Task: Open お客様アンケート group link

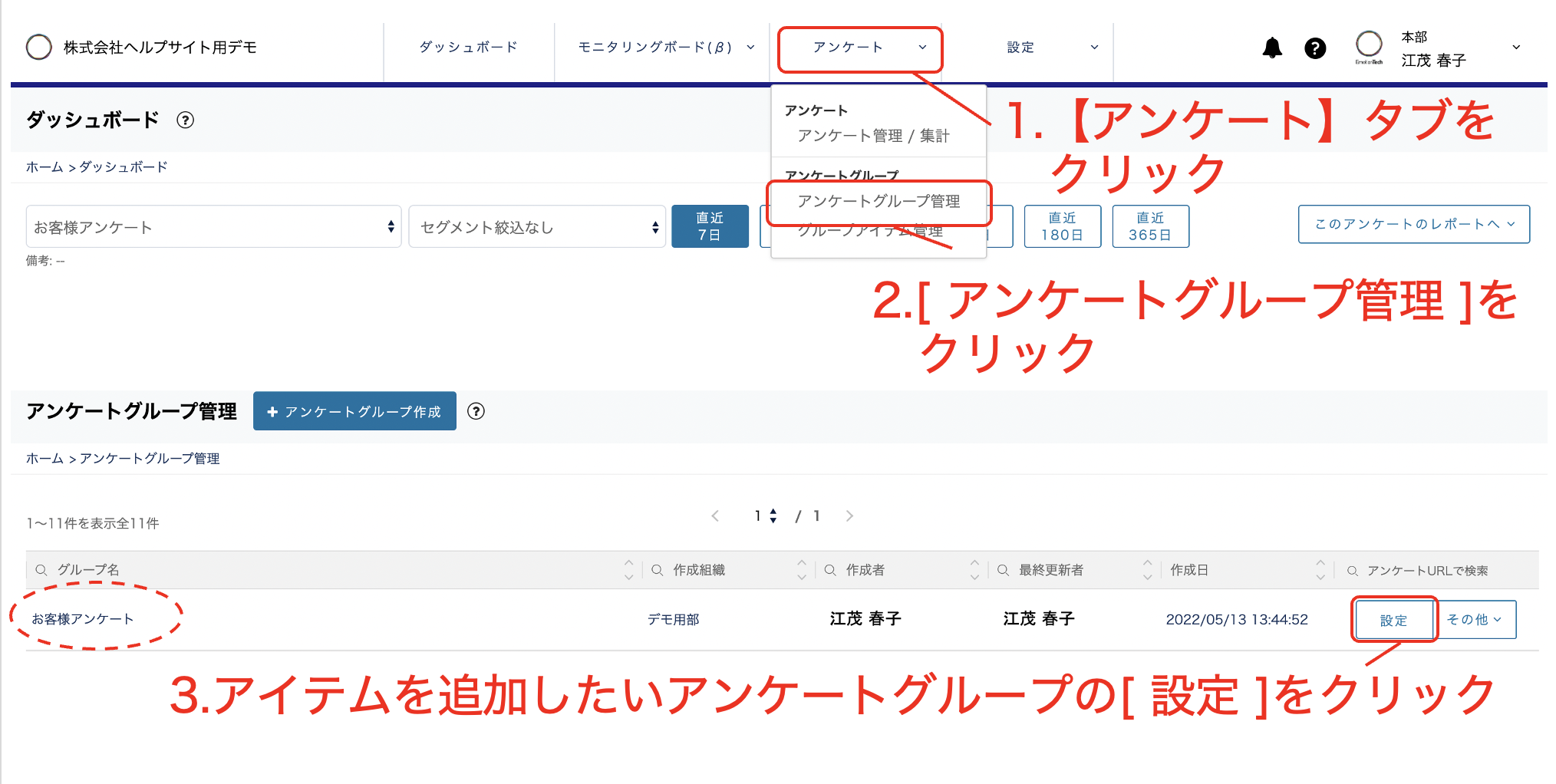Action: (x=83, y=619)
